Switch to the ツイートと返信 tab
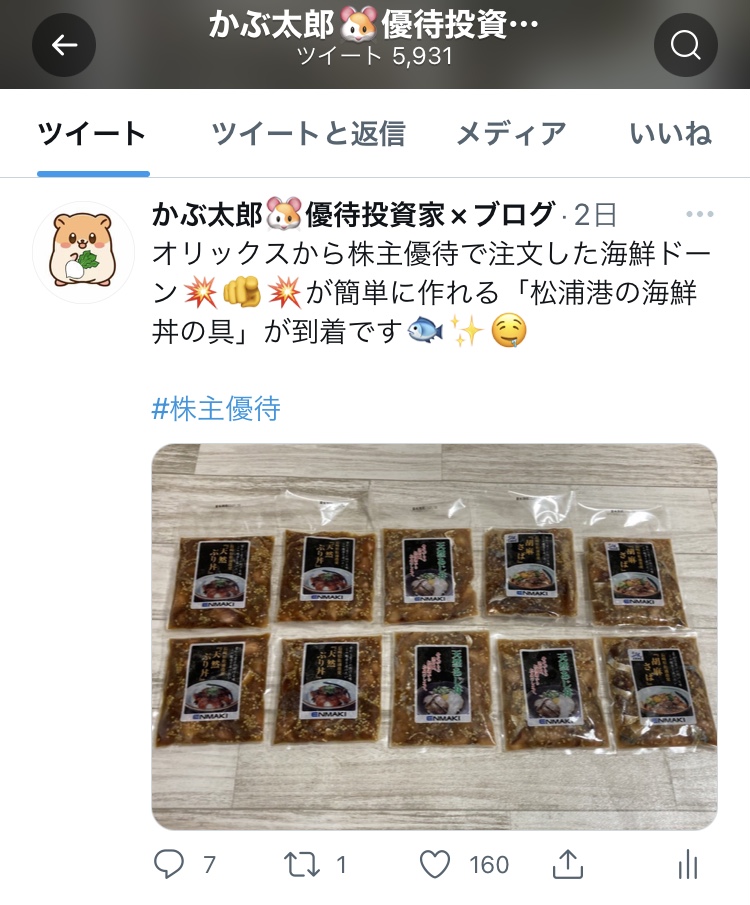The width and height of the screenshot is (750, 905). [308, 134]
